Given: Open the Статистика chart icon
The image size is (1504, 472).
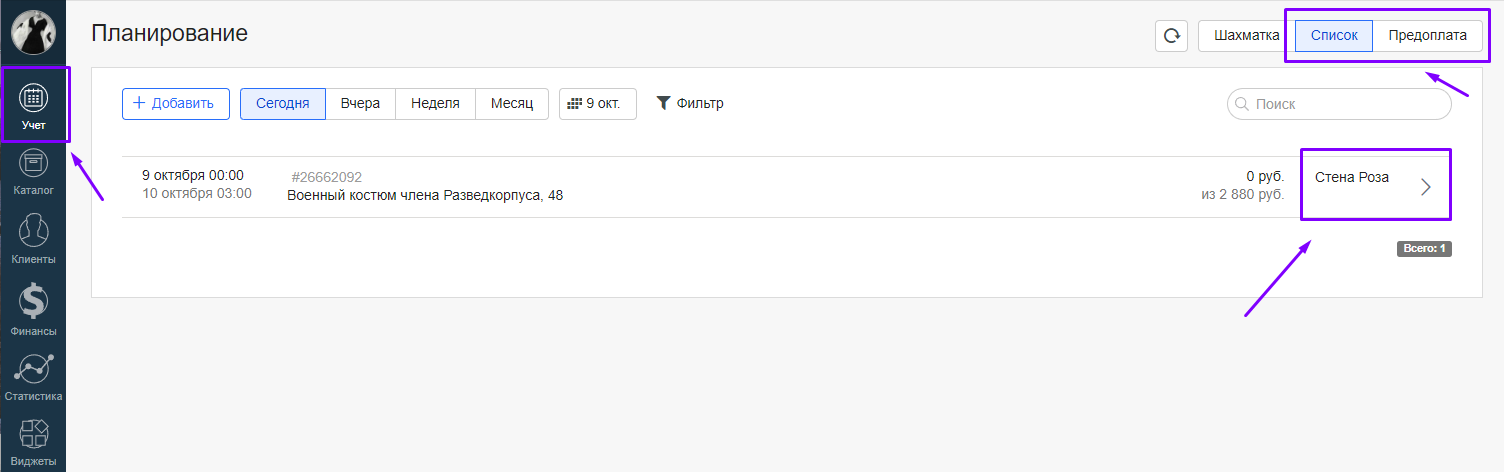Looking at the screenshot, I should [34, 371].
